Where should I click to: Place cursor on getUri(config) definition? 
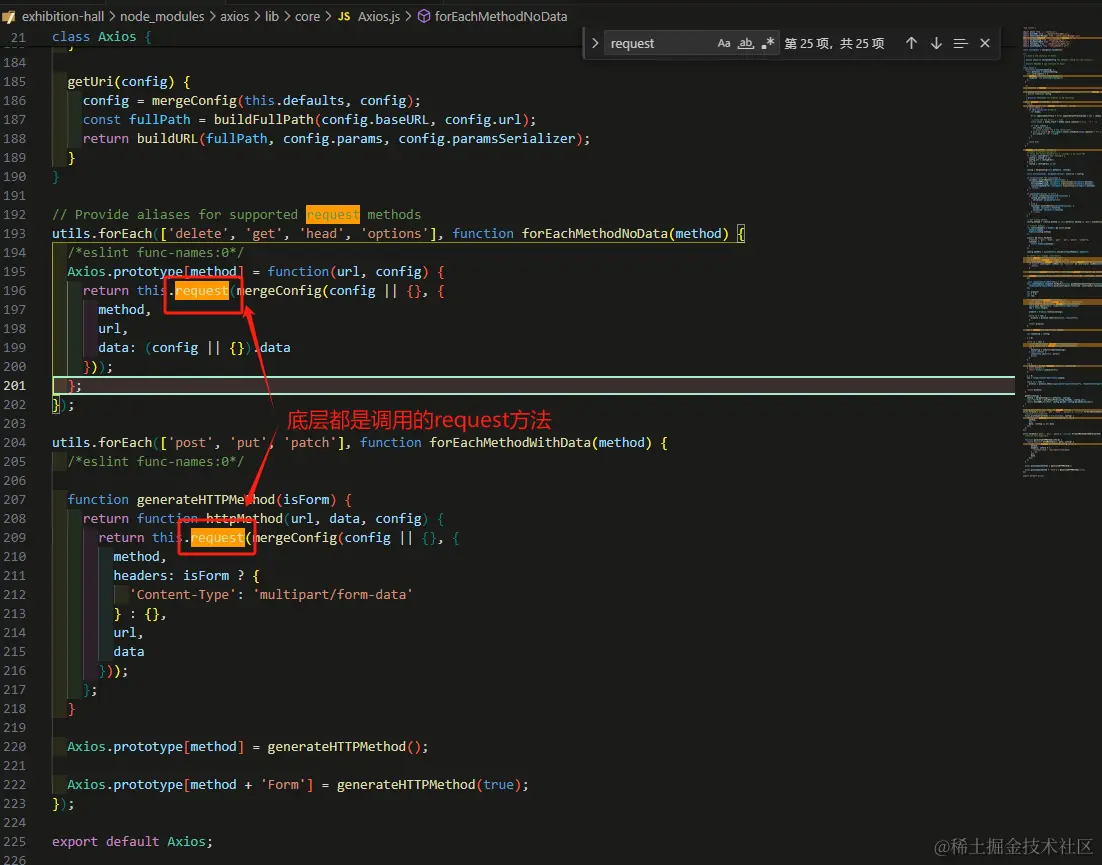click(x=120, y=82)
